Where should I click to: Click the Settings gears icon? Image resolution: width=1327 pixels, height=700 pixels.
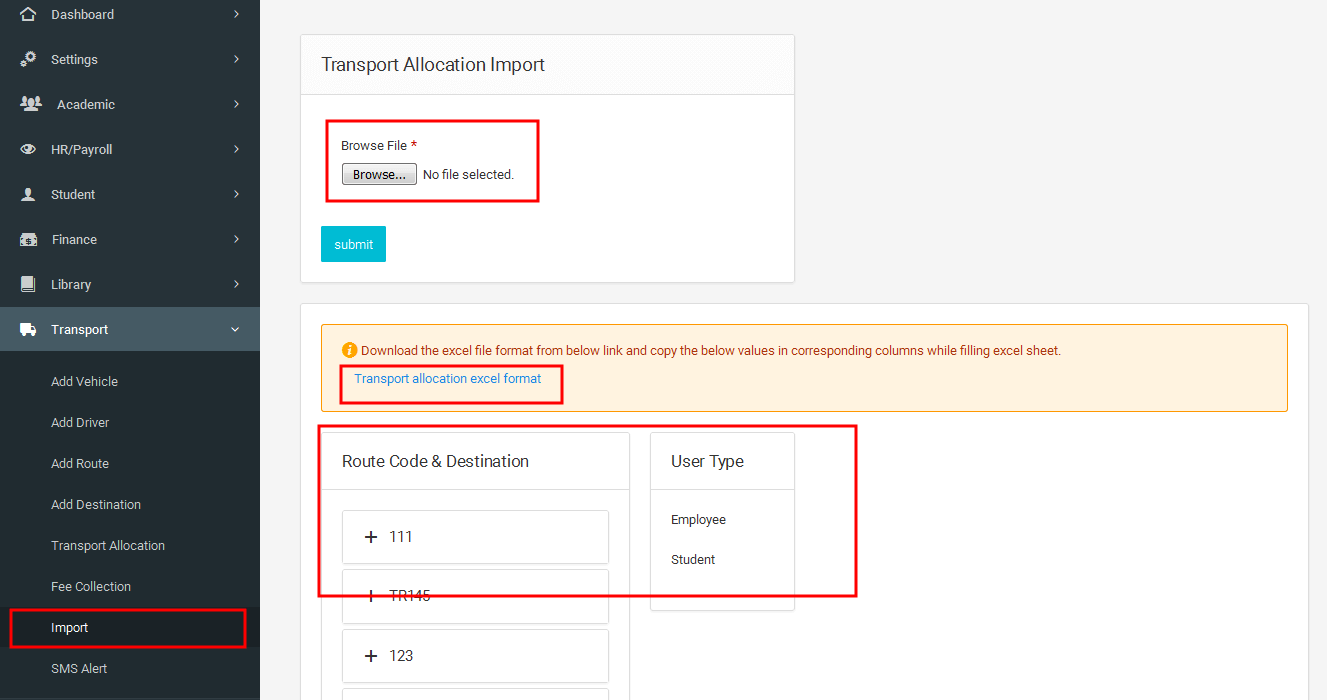coord(29,59)
